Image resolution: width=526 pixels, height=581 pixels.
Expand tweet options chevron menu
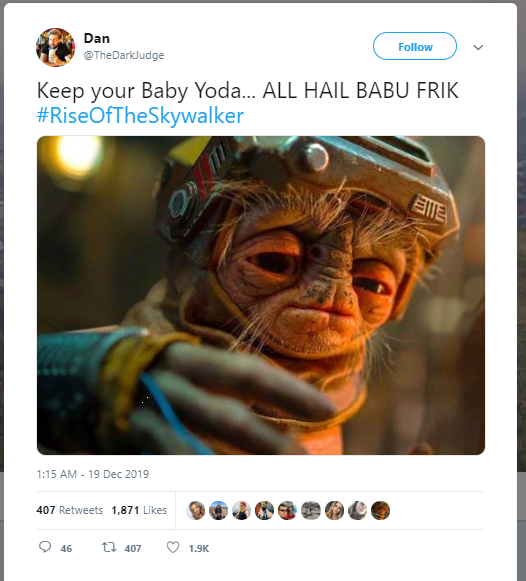click(478, 47)
